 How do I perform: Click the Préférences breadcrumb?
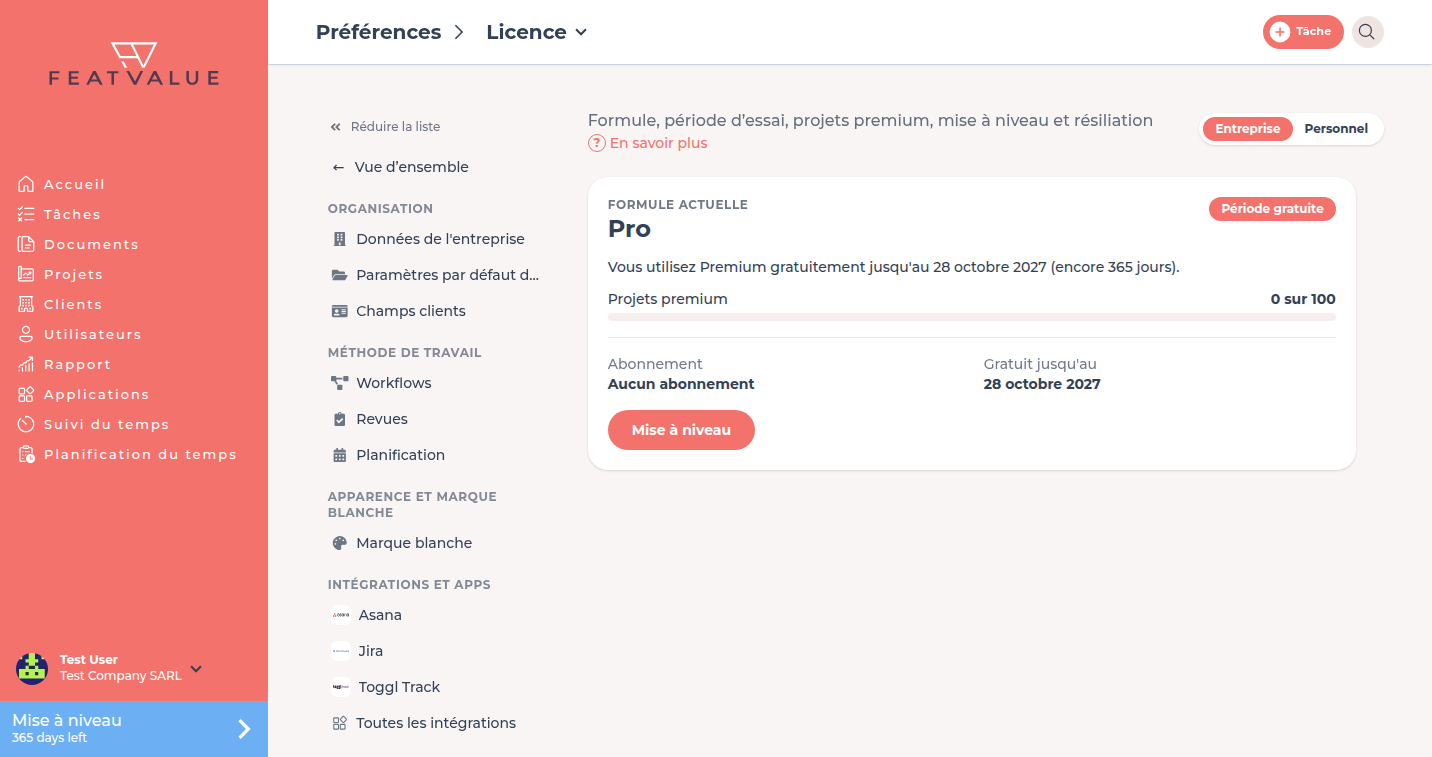coord(378,32)
